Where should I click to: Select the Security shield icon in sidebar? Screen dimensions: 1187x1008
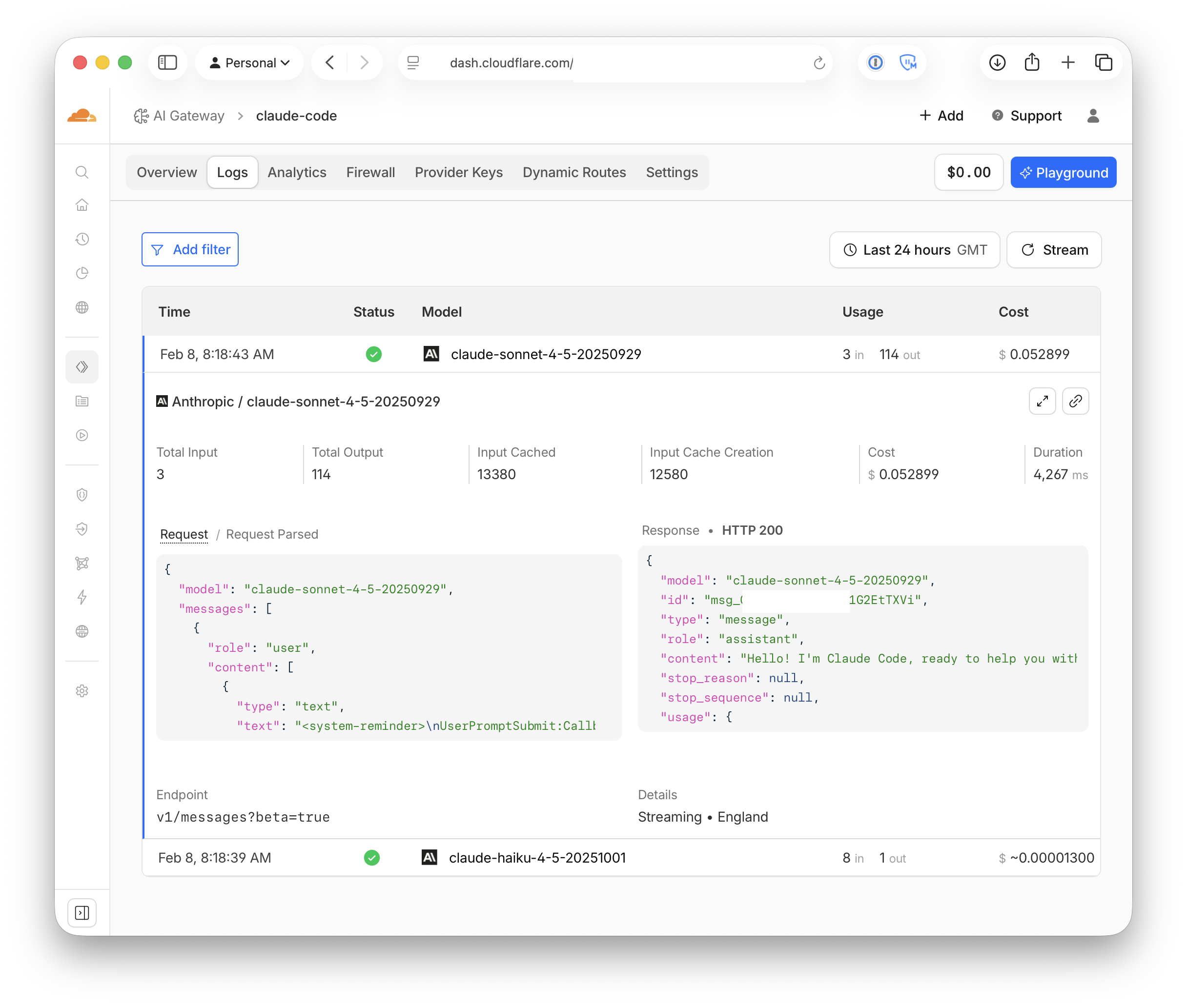point(82,495)
